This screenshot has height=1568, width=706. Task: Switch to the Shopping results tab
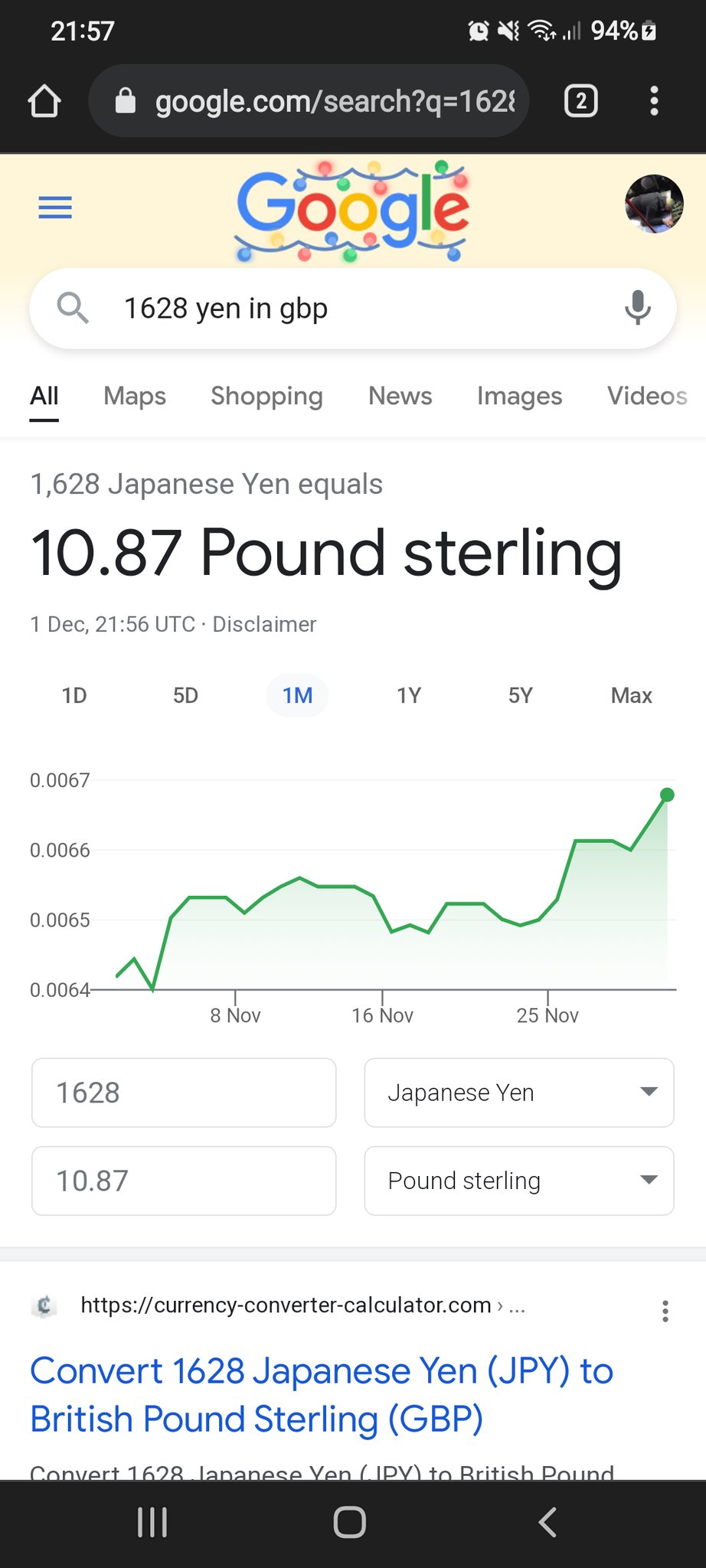point(266,396)
